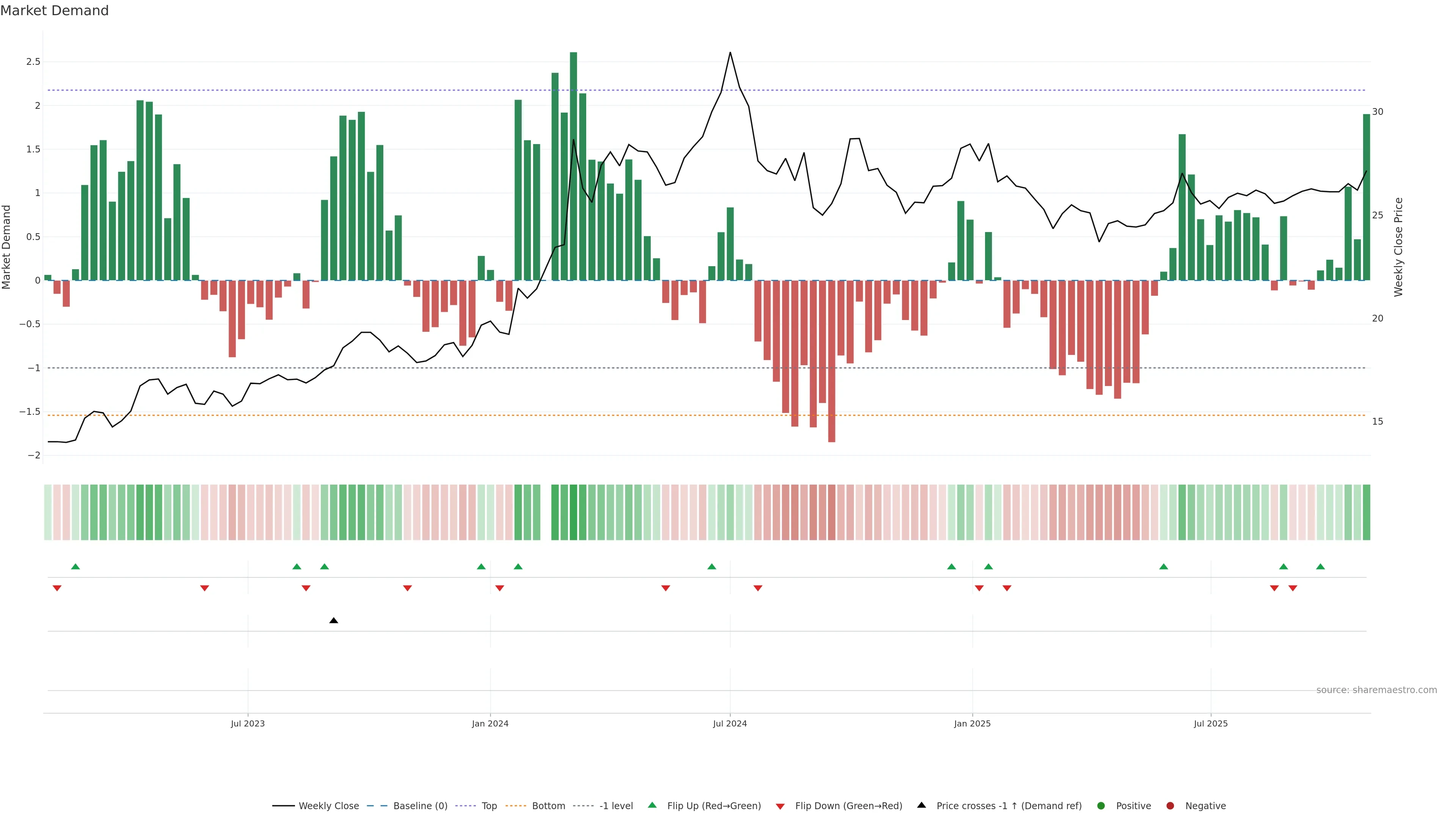Toggle the -1 level legend entry
The image size is (1456, 819).
click(x=615, y=805)
